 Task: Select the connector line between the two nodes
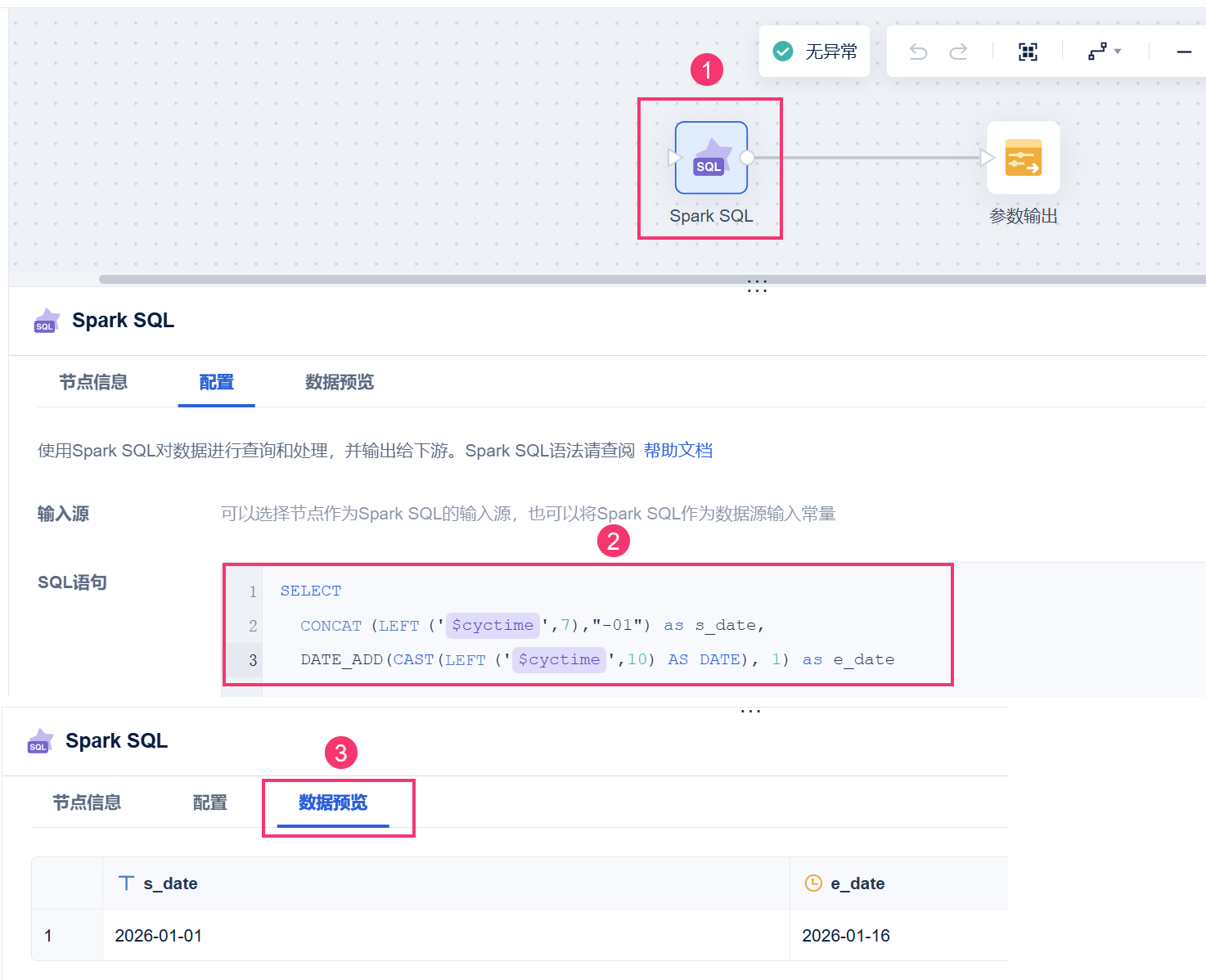point(867,158)
